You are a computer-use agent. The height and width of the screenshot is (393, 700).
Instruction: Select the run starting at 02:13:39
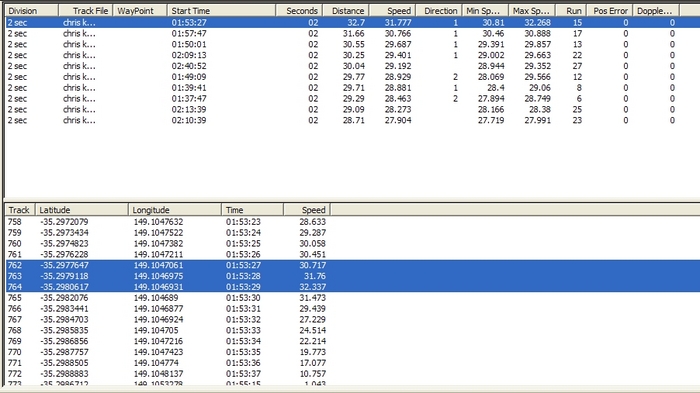(x=353, y=109)
